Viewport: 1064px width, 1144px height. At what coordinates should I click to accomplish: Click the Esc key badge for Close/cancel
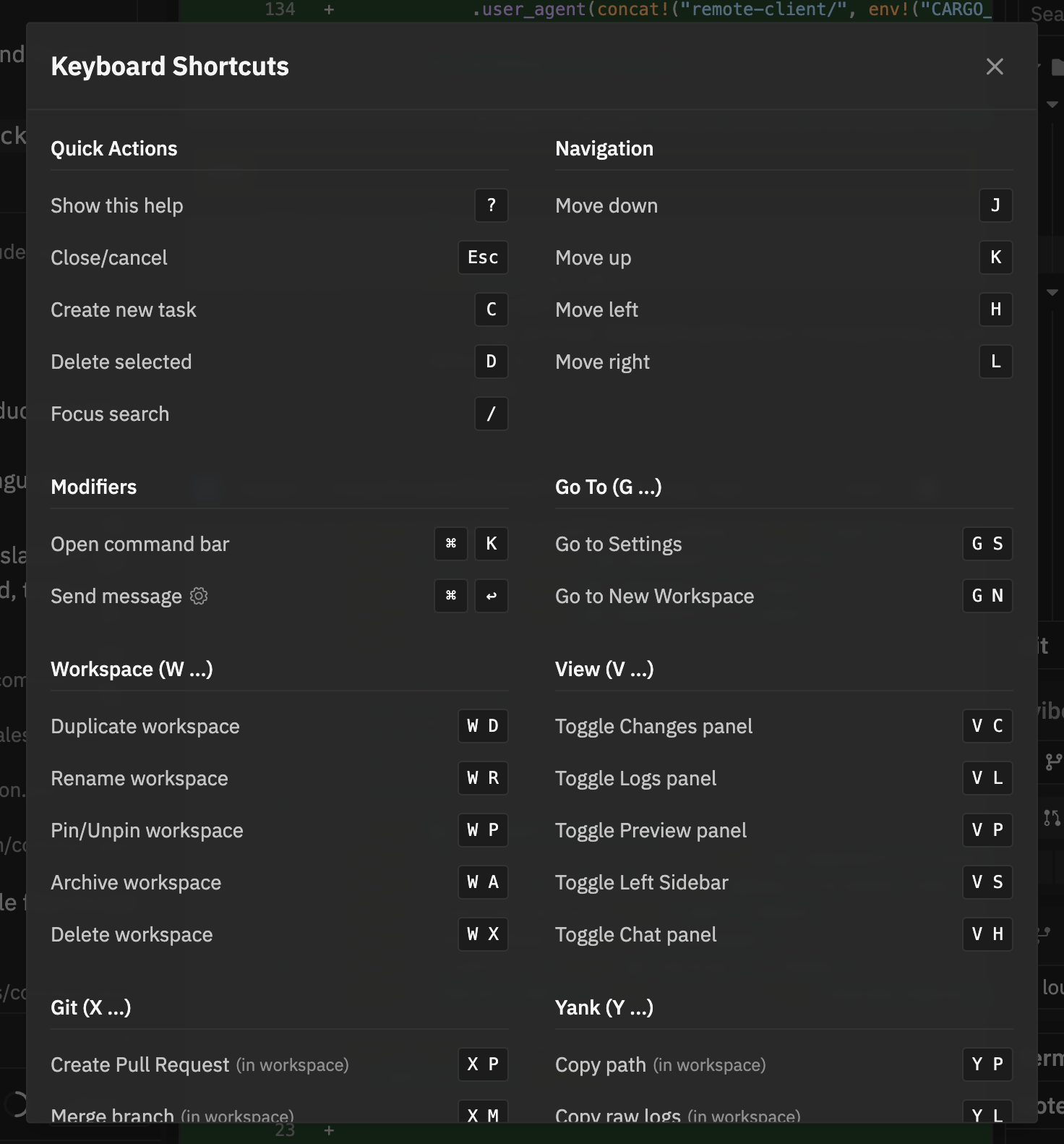483,257
